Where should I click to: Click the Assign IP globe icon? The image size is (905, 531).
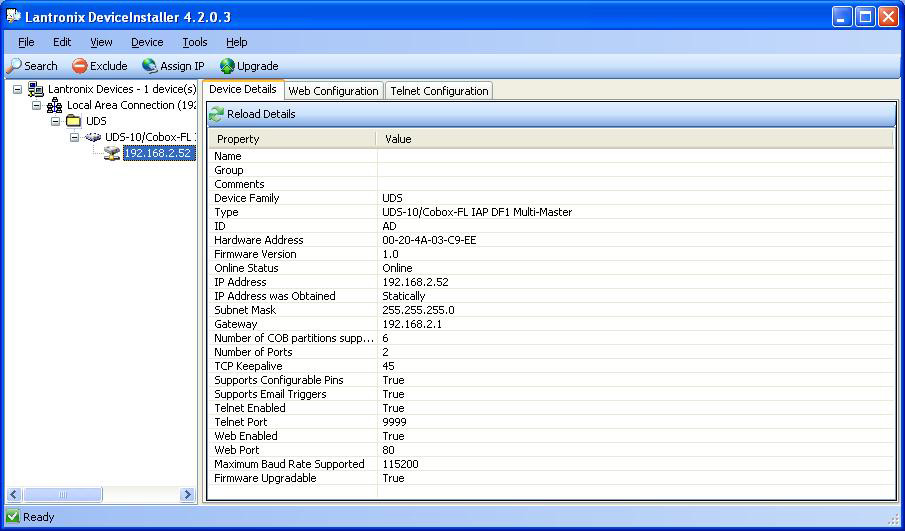(x=149, y=66)
